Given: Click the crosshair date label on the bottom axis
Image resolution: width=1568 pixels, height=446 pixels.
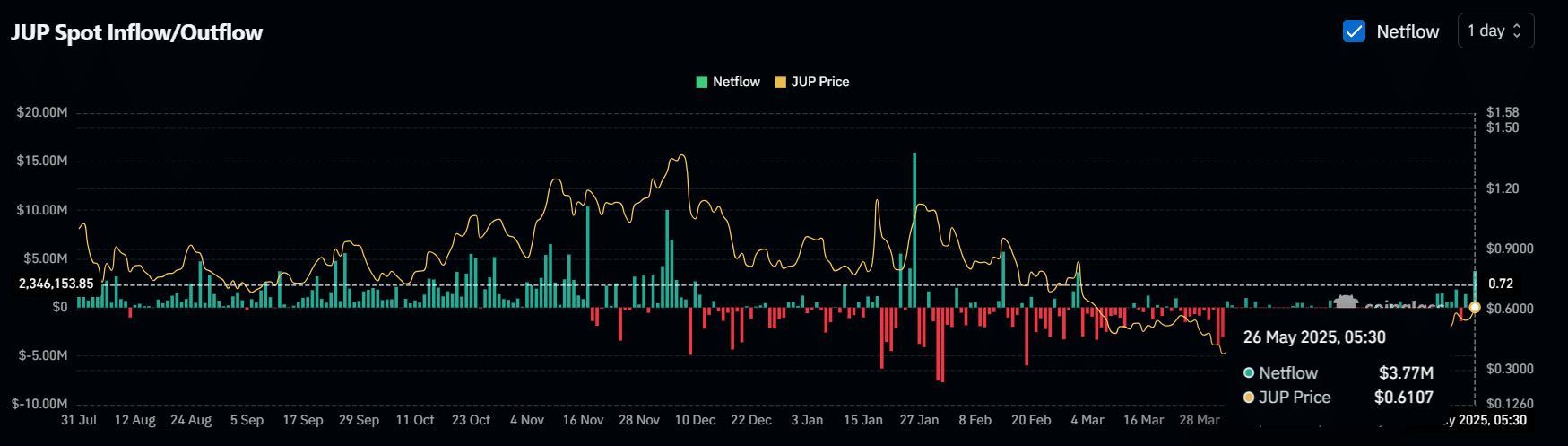Looking at the screenshot, I should 1486,420.
